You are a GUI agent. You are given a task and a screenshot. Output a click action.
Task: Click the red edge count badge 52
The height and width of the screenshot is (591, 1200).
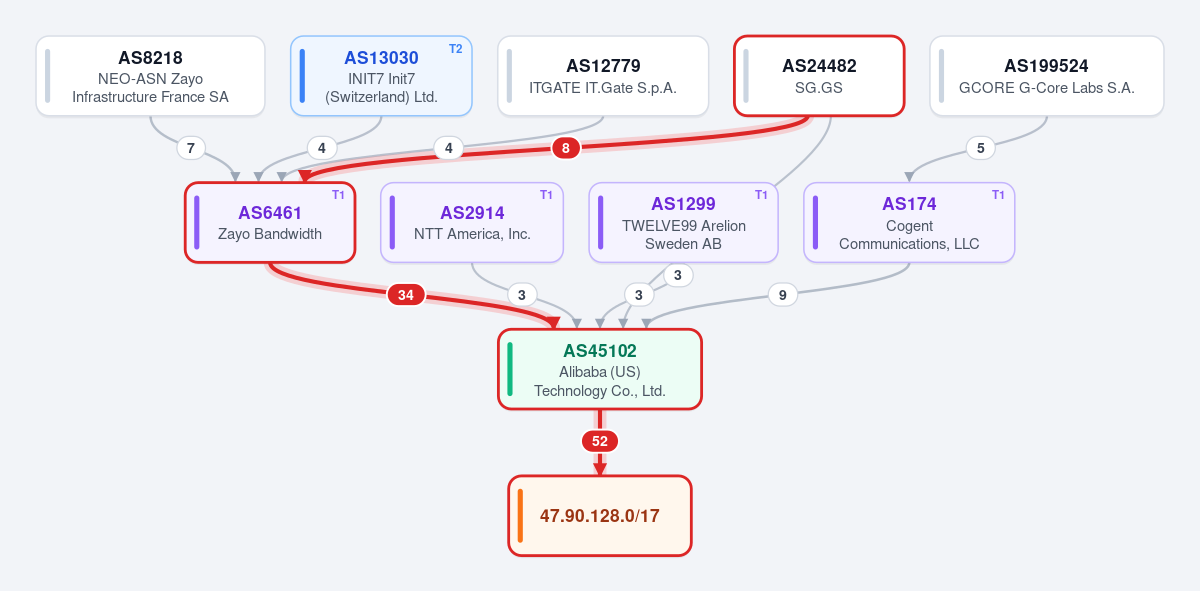pyautogui.click(x=600, y=441)
